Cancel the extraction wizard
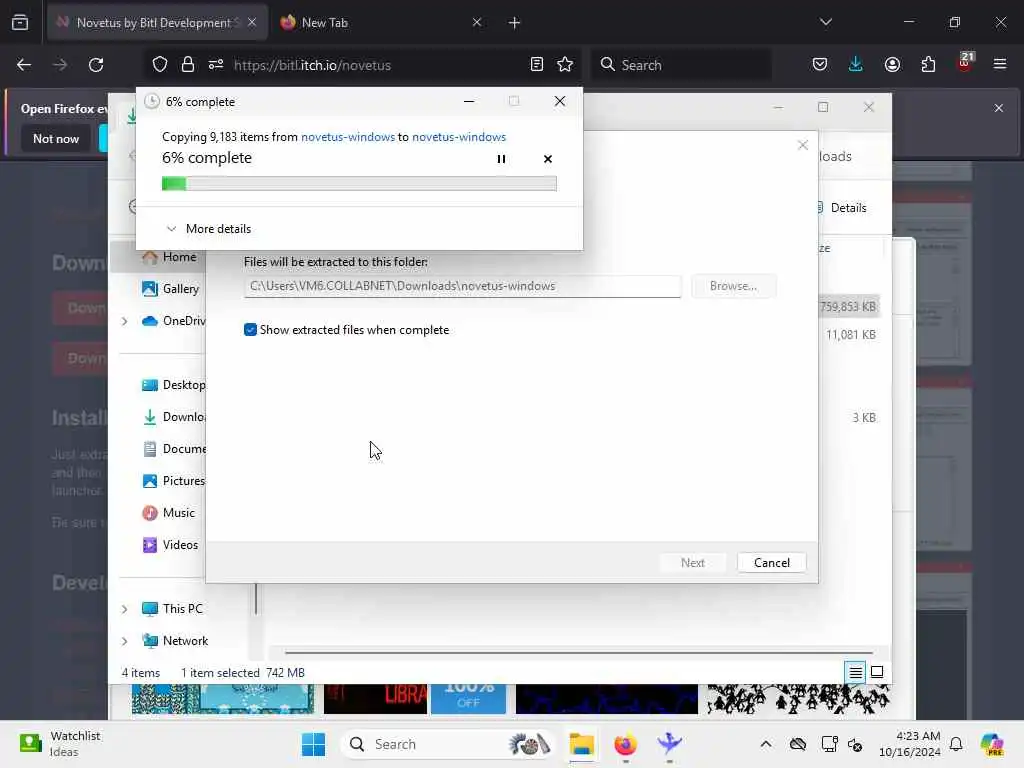Viewport: 1024px width, 768px height. click(771, 563)
